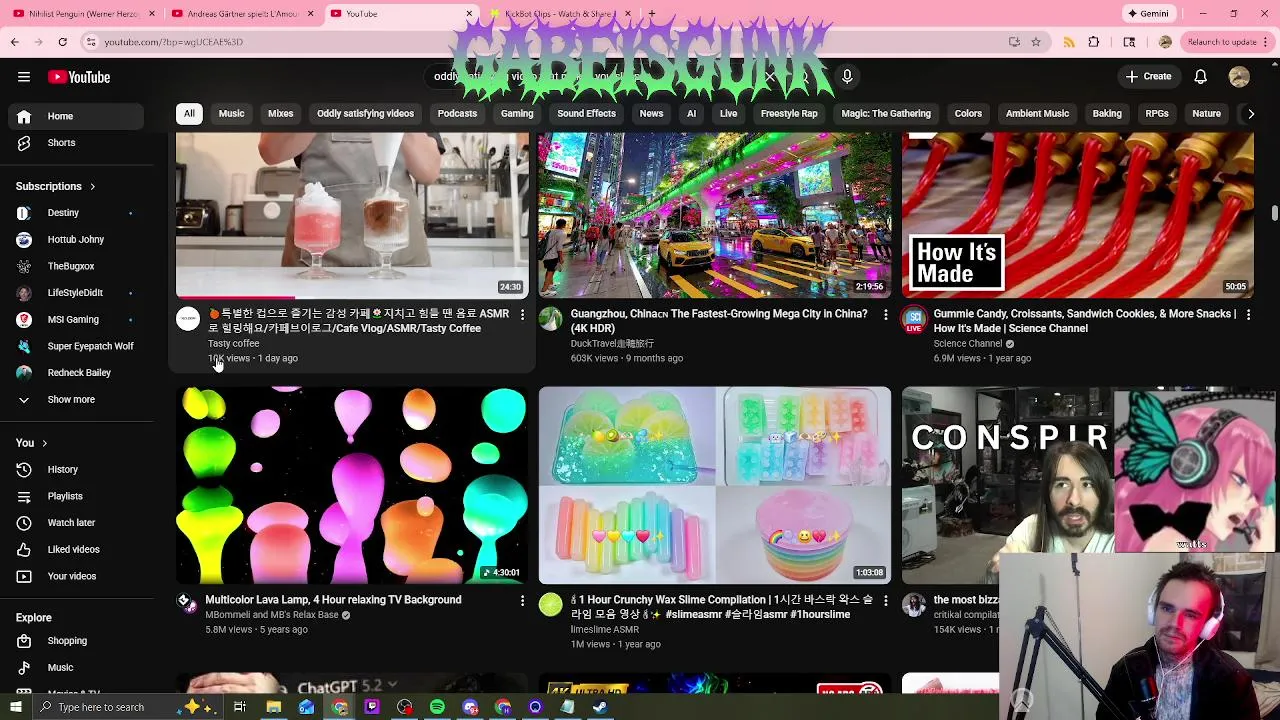
Task: Open options menu for Guangzhou video
Action: (x=885, y=315)
